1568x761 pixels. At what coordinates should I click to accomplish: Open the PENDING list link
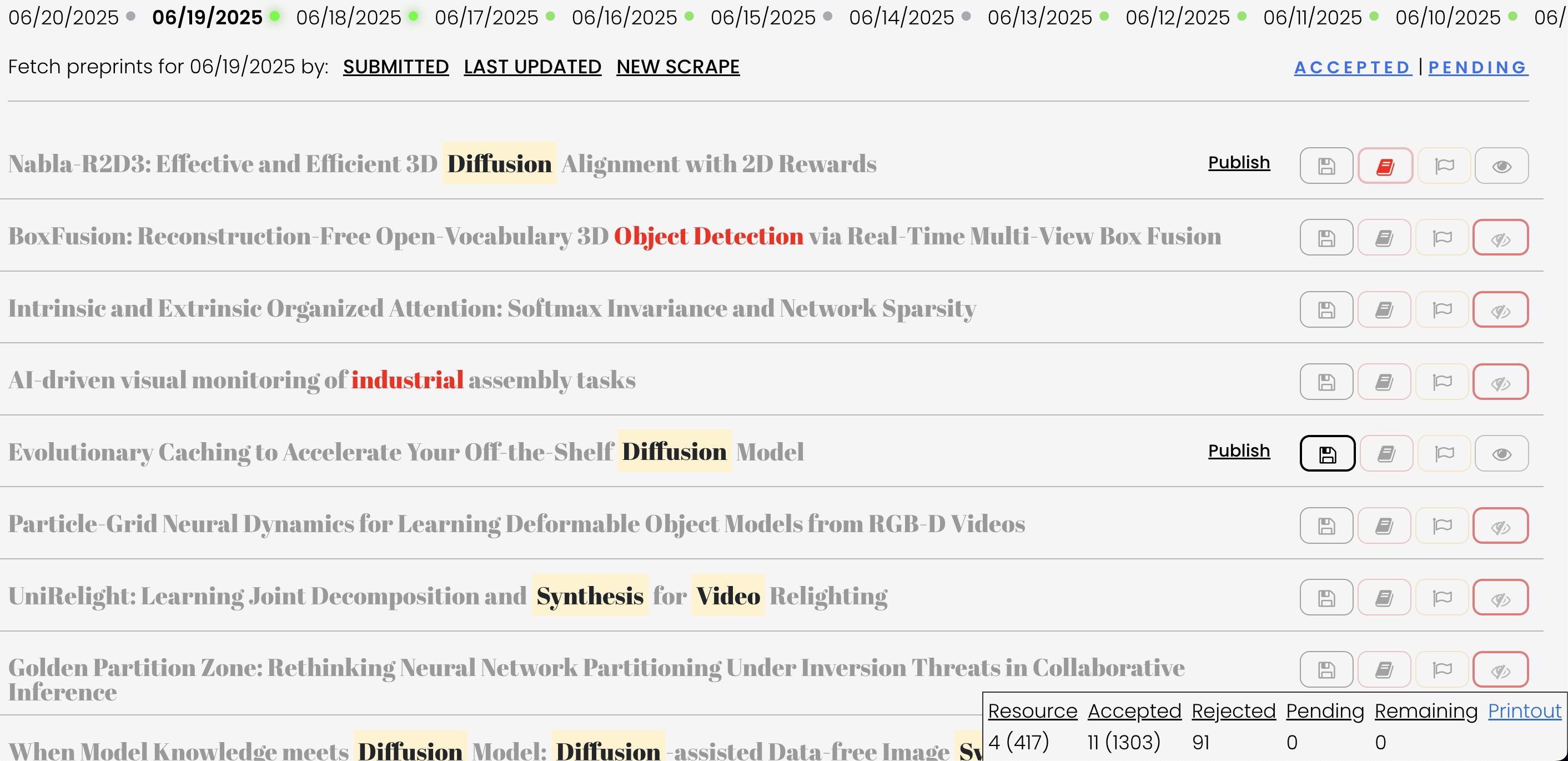pos(1478,67)
